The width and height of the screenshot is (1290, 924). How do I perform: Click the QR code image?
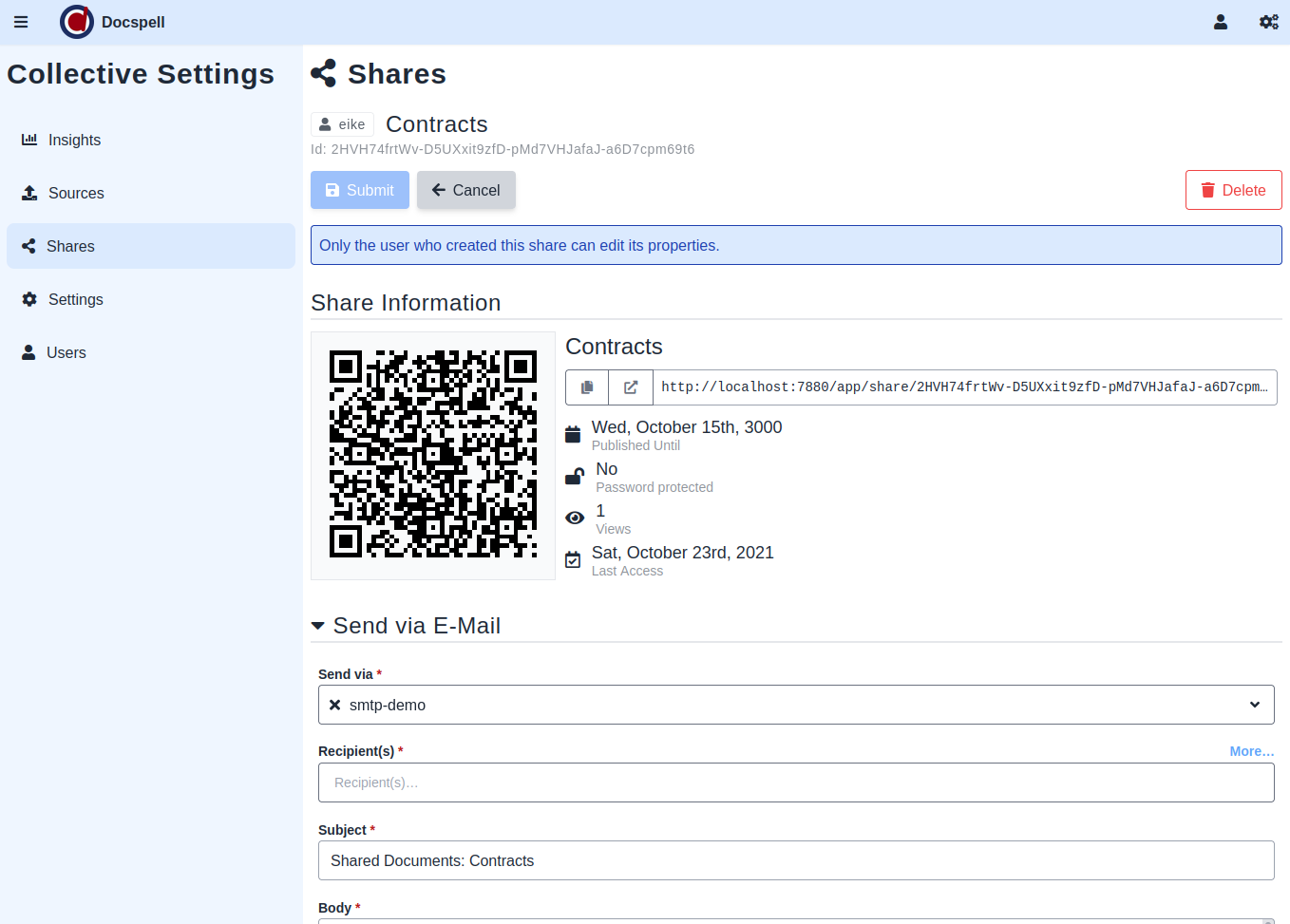pos(433,455)
